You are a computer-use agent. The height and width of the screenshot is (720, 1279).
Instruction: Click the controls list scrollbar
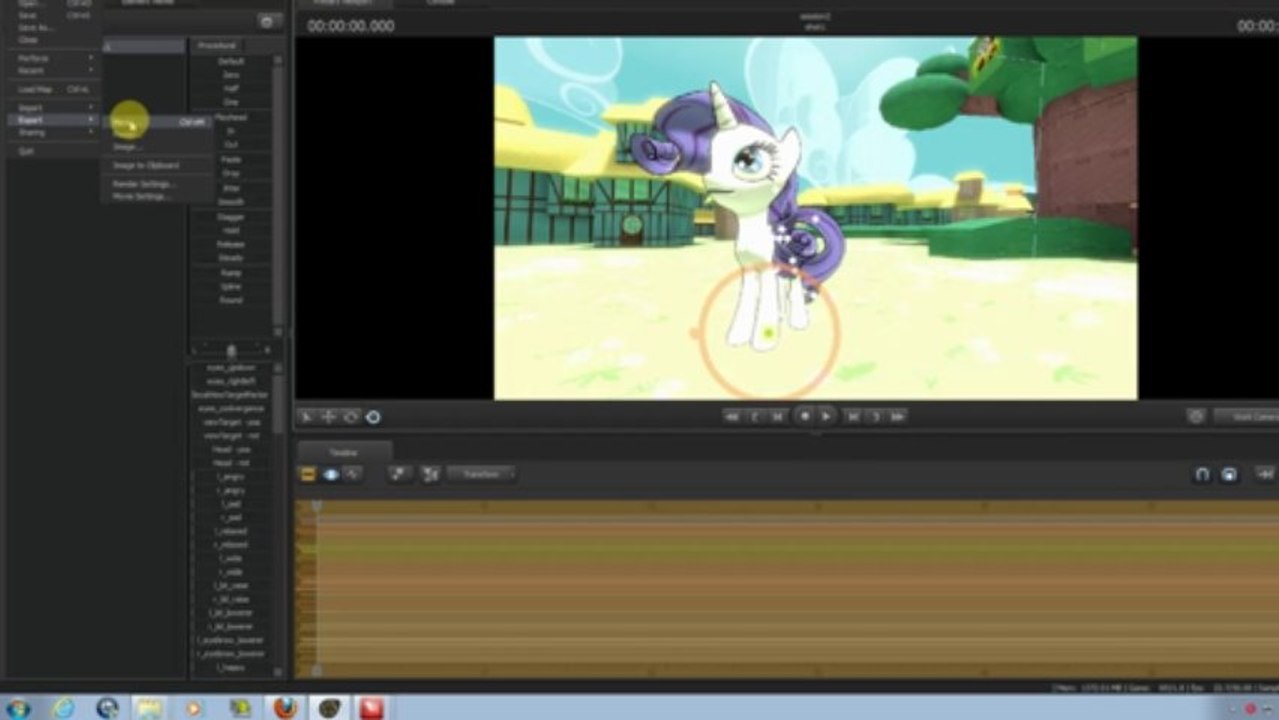tap(278, 520)
